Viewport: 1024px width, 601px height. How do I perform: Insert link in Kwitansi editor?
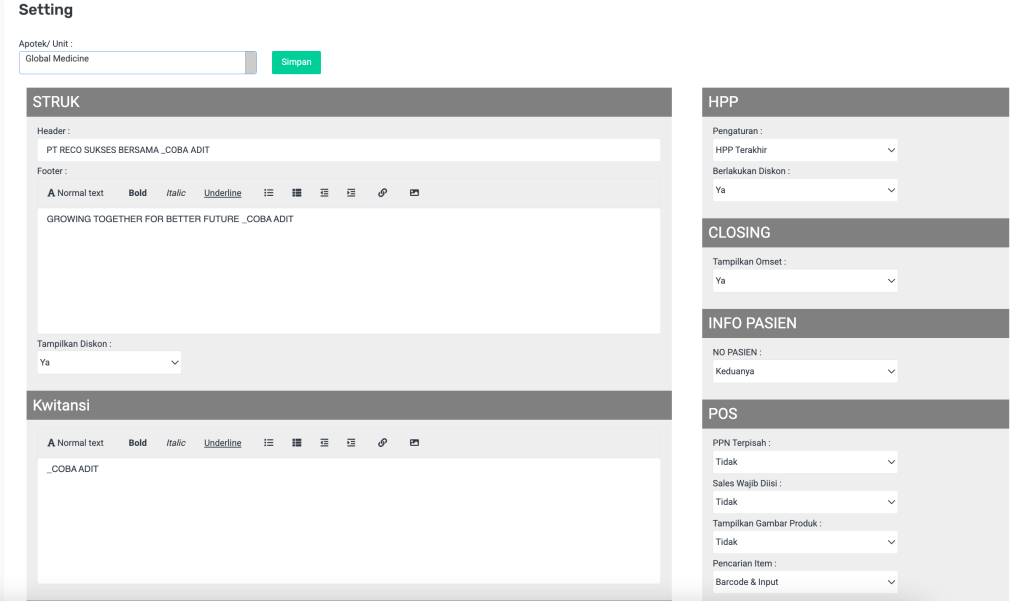382,443
